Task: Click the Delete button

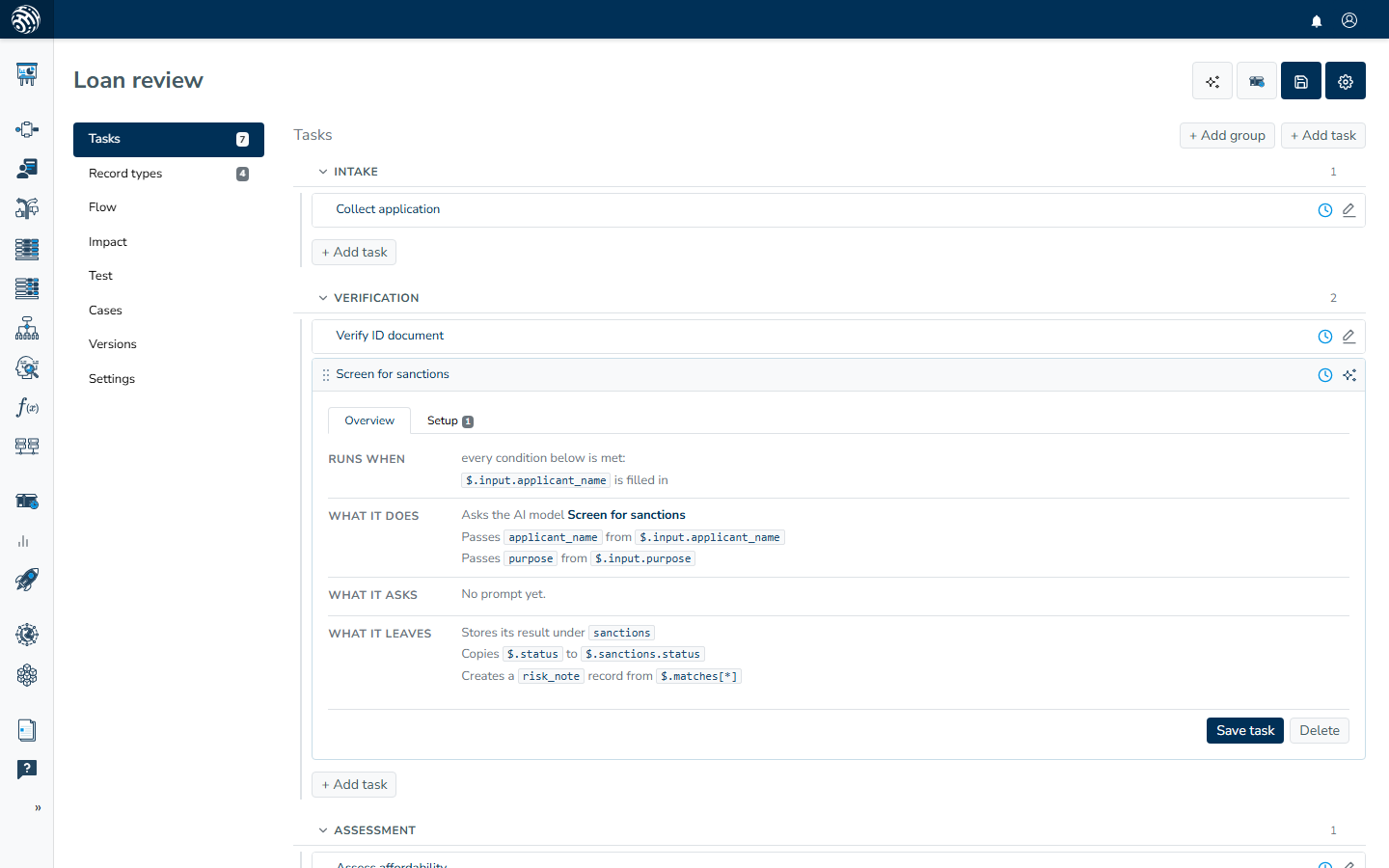Action: [1320, 731]
